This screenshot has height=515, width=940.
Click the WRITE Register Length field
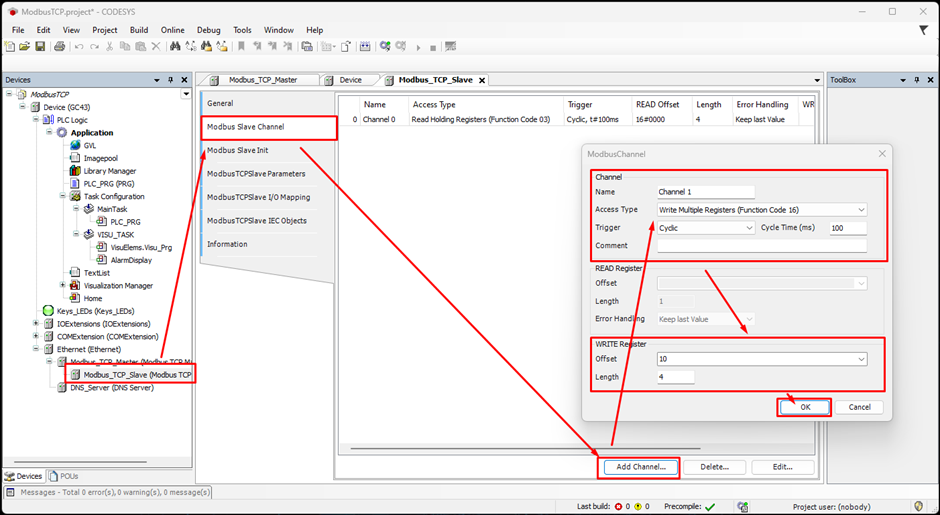(676, 377)
